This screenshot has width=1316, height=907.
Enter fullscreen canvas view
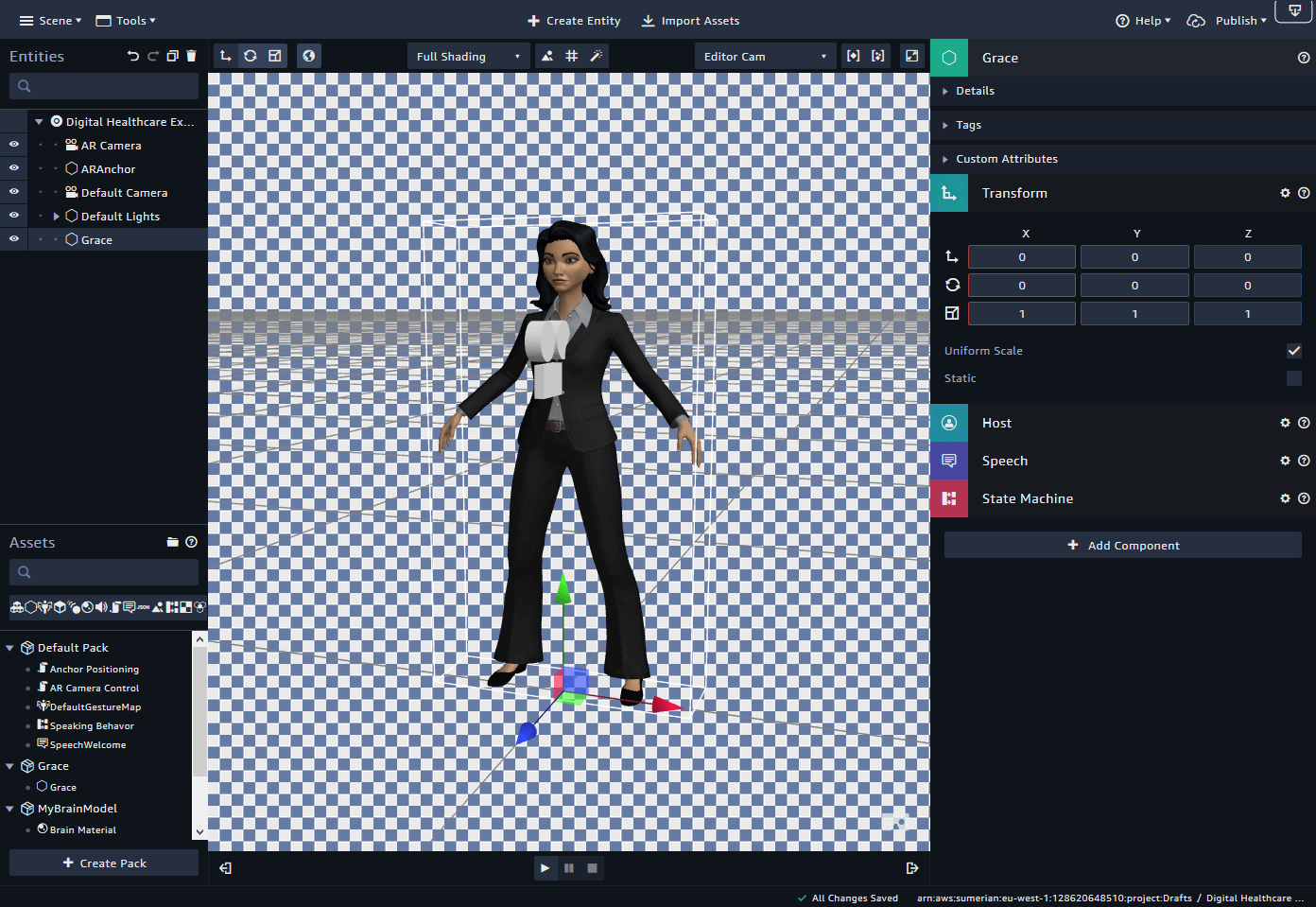[x=912, y=56]
